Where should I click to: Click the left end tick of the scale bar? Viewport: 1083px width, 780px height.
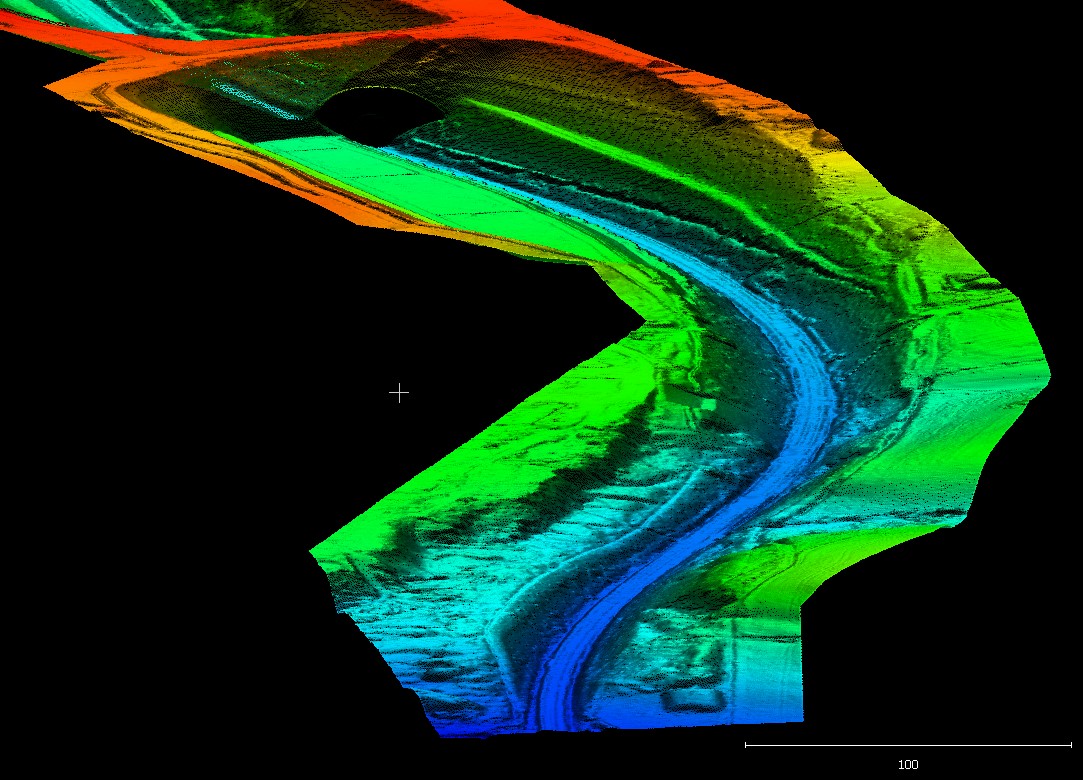coord(746,745)
